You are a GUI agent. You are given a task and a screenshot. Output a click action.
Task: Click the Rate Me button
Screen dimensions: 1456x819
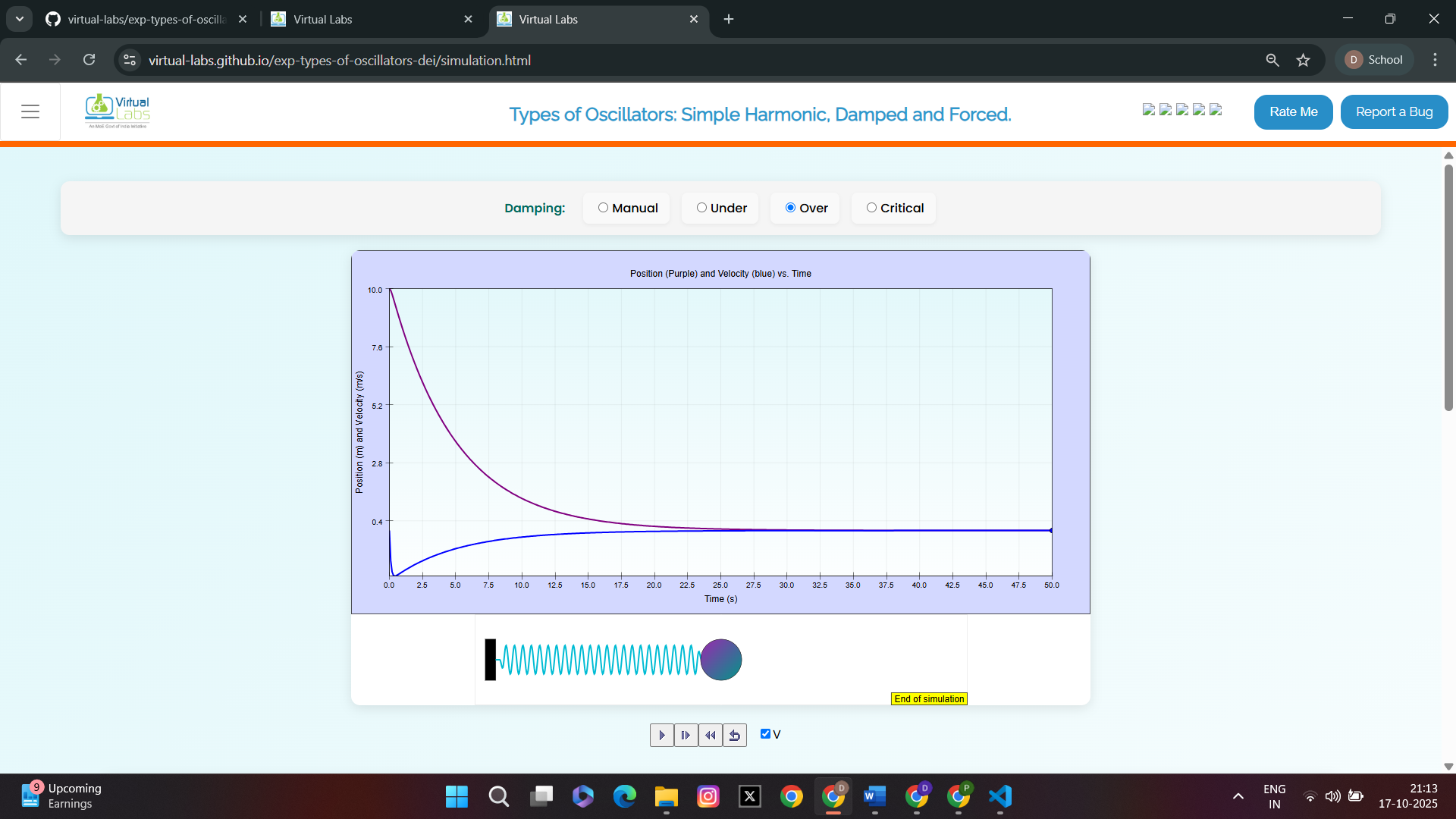tap(1293, 112)
